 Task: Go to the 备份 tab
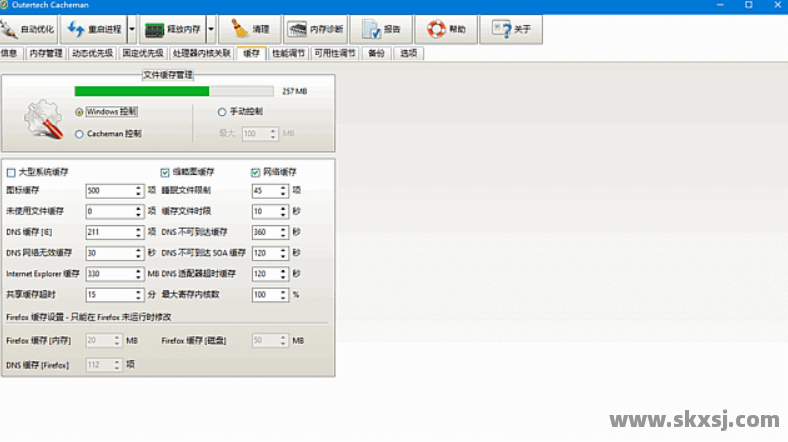376,53
